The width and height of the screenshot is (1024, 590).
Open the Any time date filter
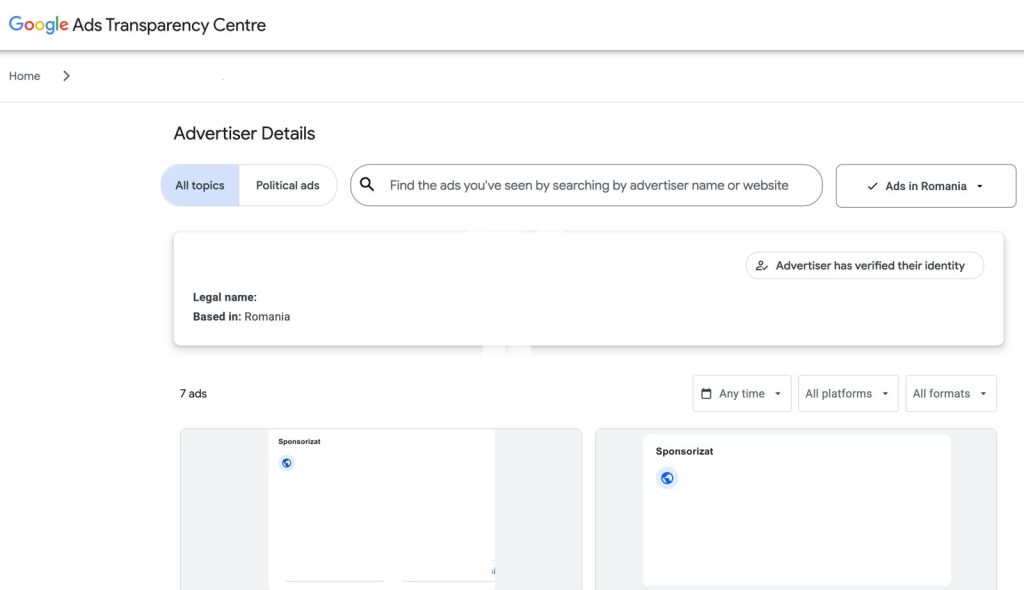pos(742,393)
